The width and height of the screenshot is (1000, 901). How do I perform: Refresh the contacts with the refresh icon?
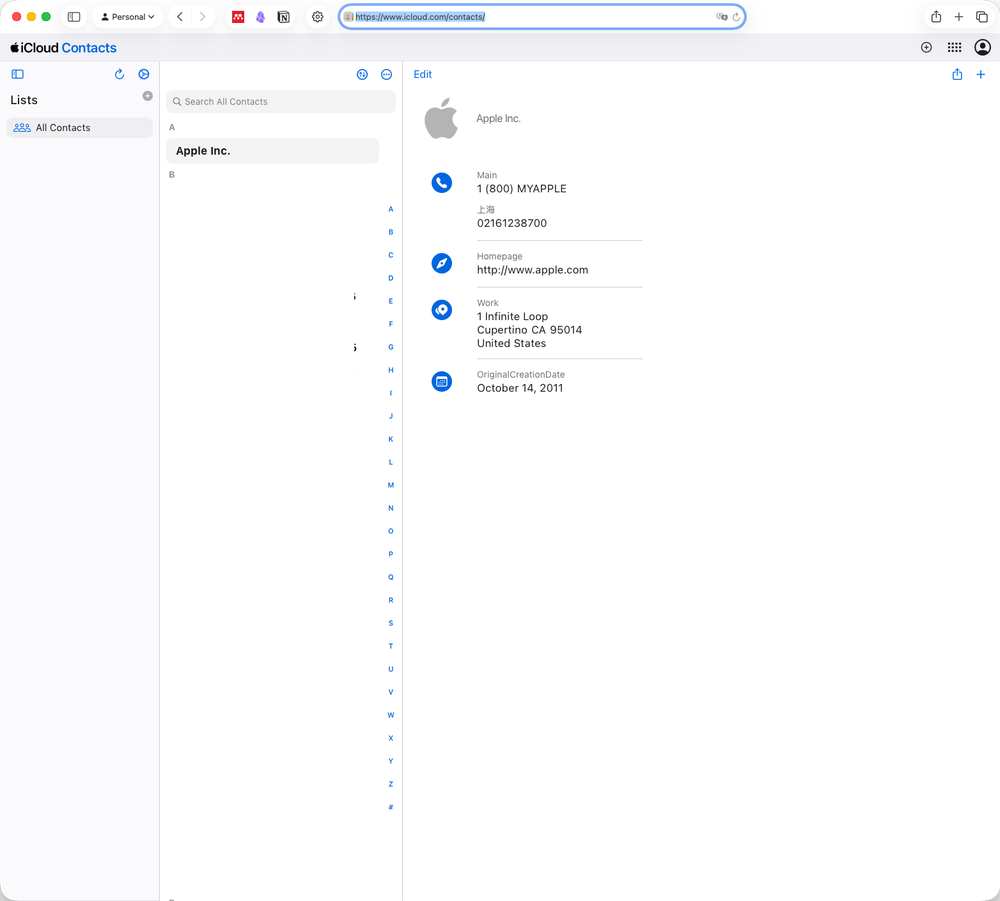click(x=119, y=75)
